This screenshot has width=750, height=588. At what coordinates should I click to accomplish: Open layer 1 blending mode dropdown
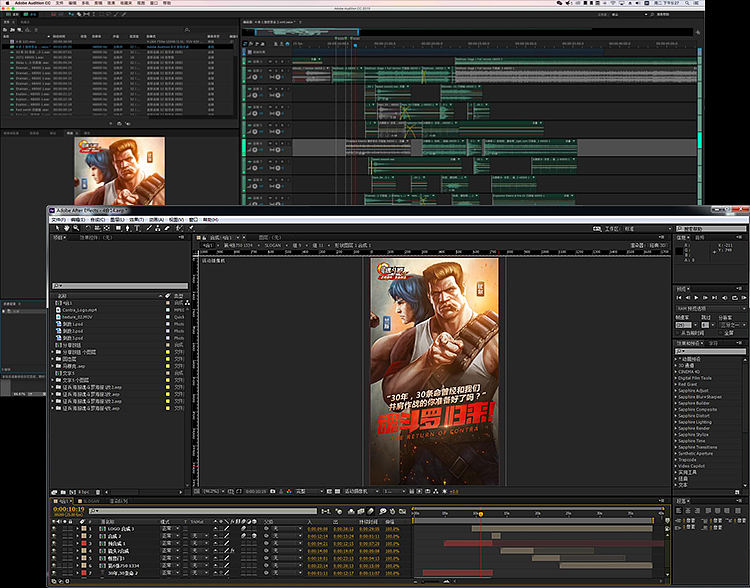point(170,529)
